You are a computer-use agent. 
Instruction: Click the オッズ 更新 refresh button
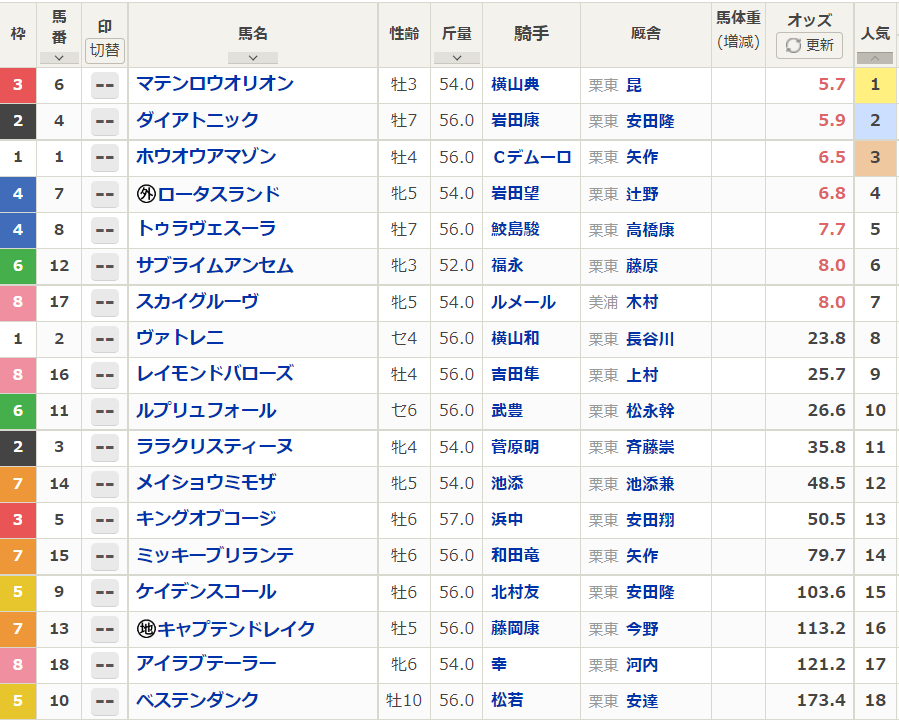click(x=809, y=45)
